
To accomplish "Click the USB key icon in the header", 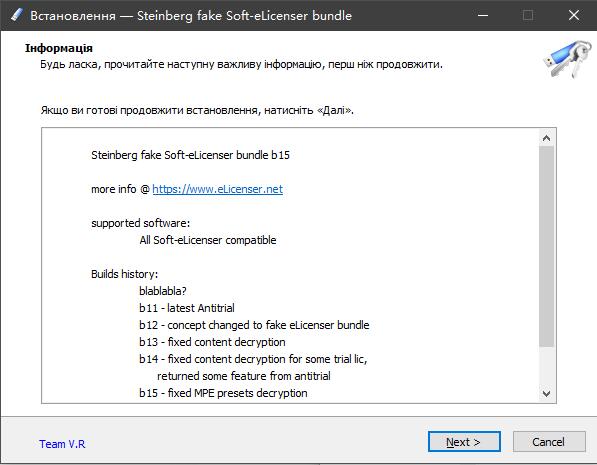I will tap(567, 59).
